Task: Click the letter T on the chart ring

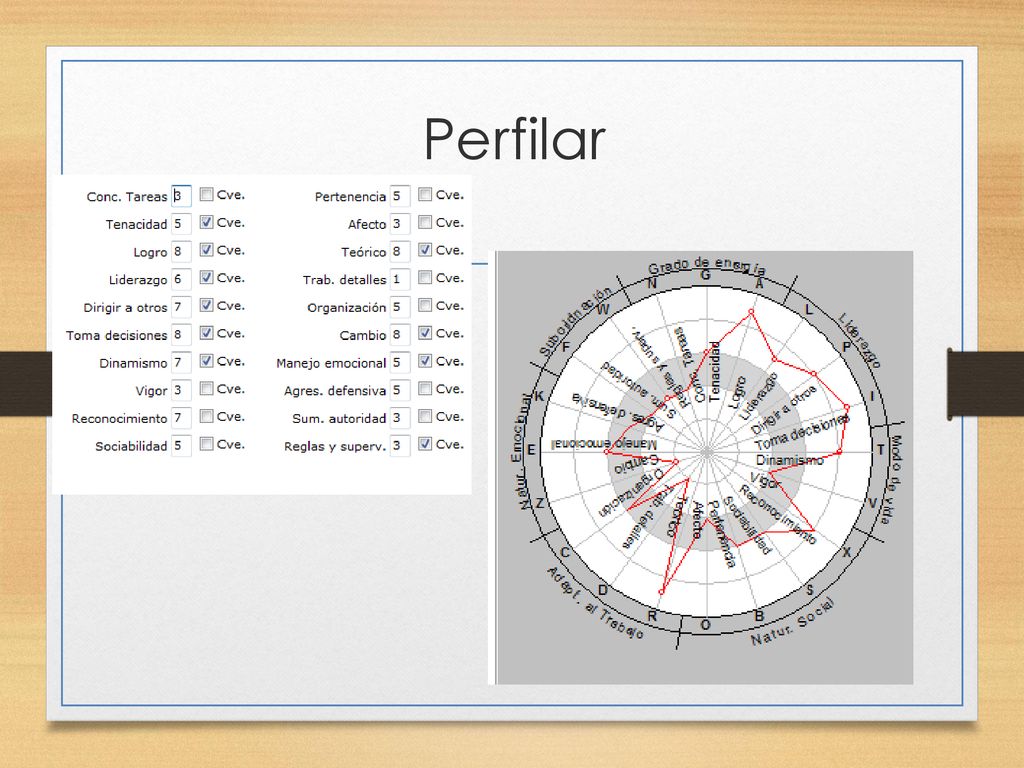Action: (x=880, y=450)
